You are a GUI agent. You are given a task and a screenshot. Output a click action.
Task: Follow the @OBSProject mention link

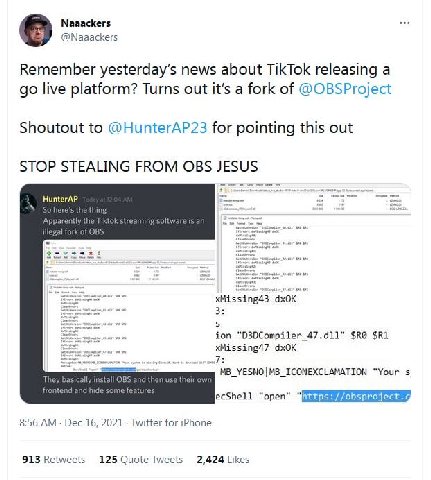[x=345, y=89]
